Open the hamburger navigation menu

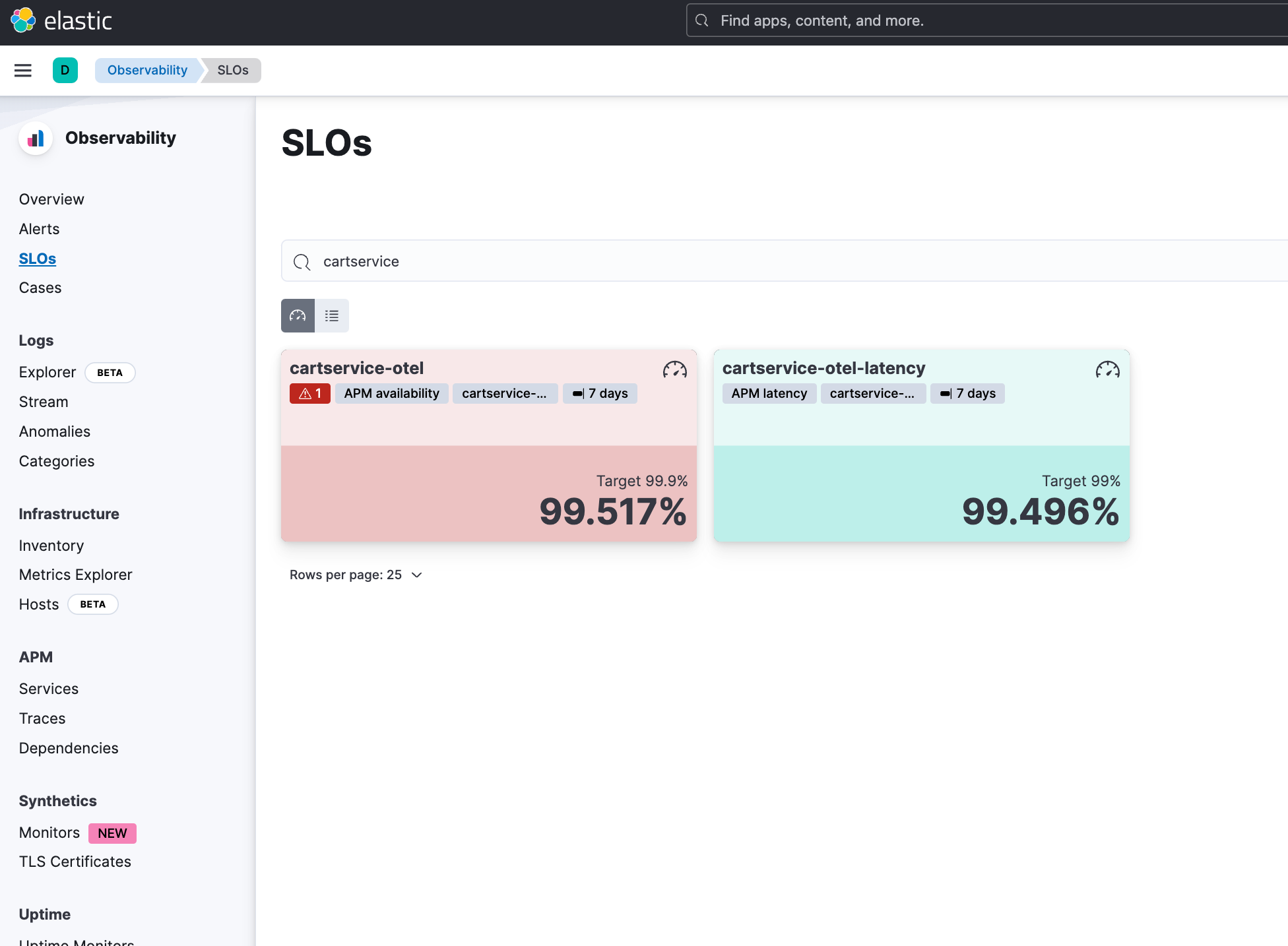point(23,71)
